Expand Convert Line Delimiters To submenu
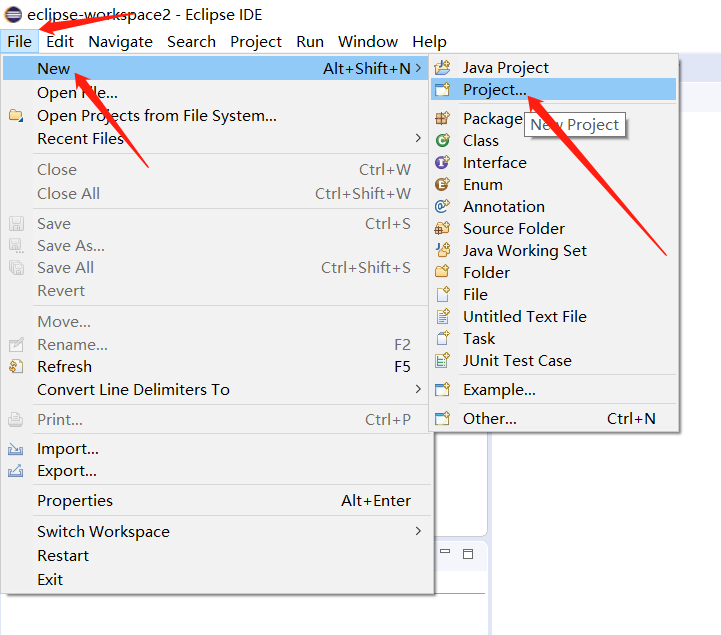Screen dimensions: 721x635 pos(418,390)
